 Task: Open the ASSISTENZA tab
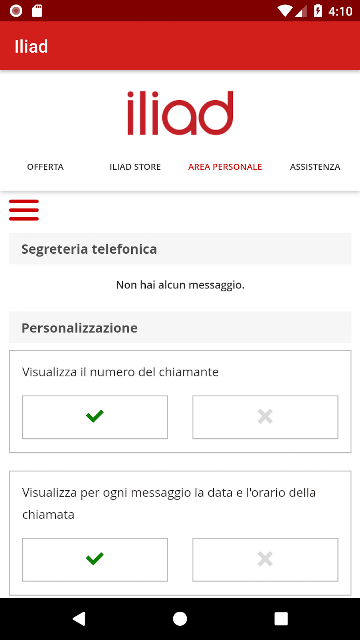tap(315, 167)
